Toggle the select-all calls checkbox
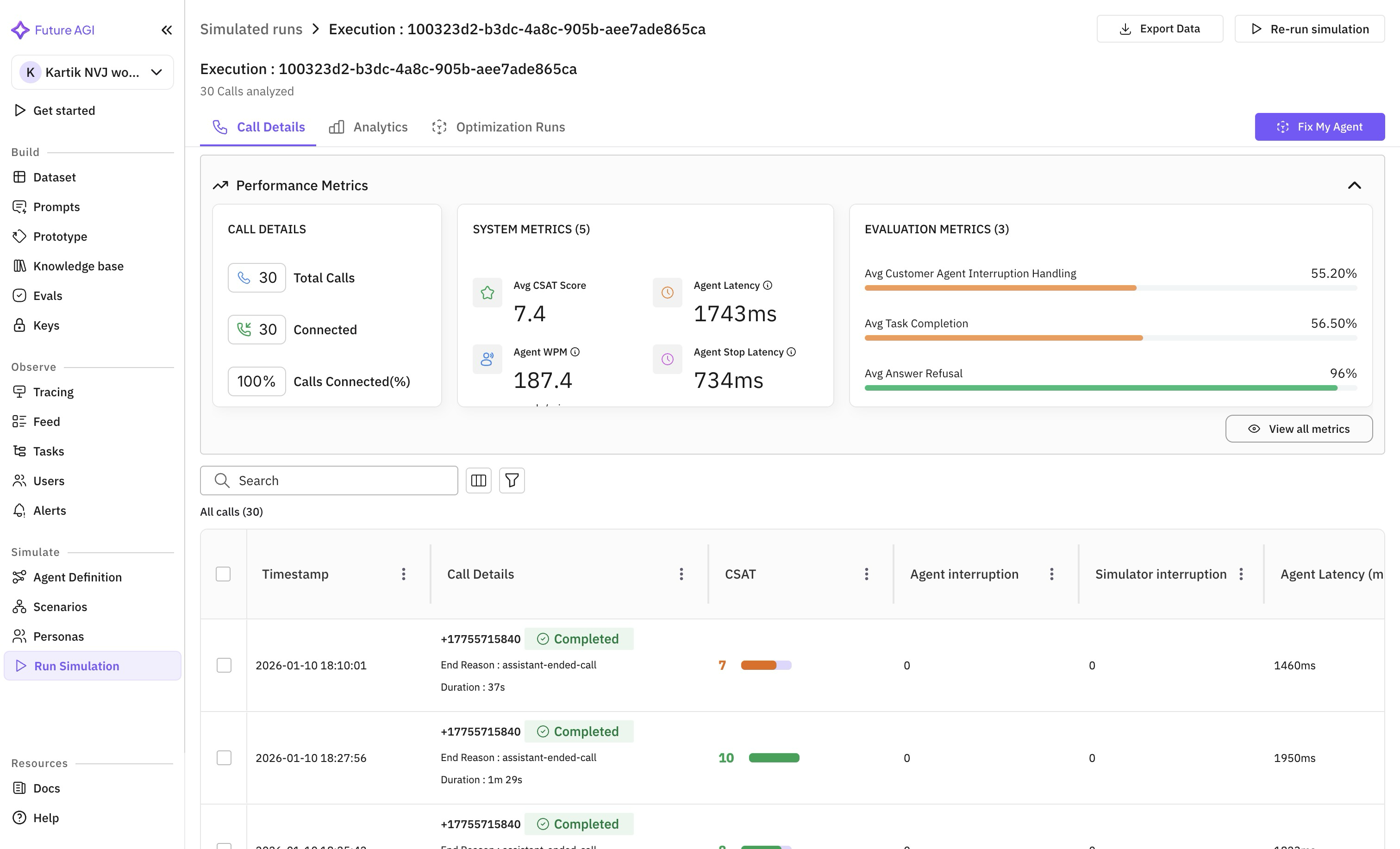The height and width of the screenshot is (849, 1400). [x=223, y=574]
